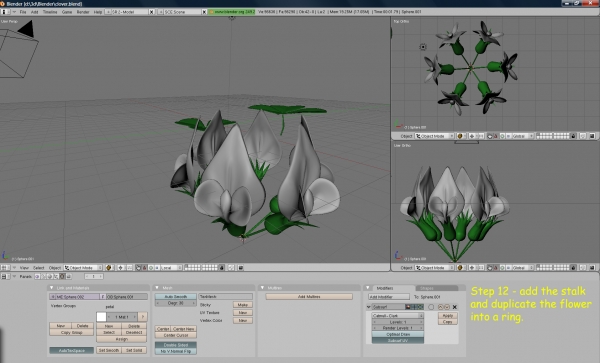
Task: Click pivot point icon in main 3D view header
Action: click(x=121, y=268)
